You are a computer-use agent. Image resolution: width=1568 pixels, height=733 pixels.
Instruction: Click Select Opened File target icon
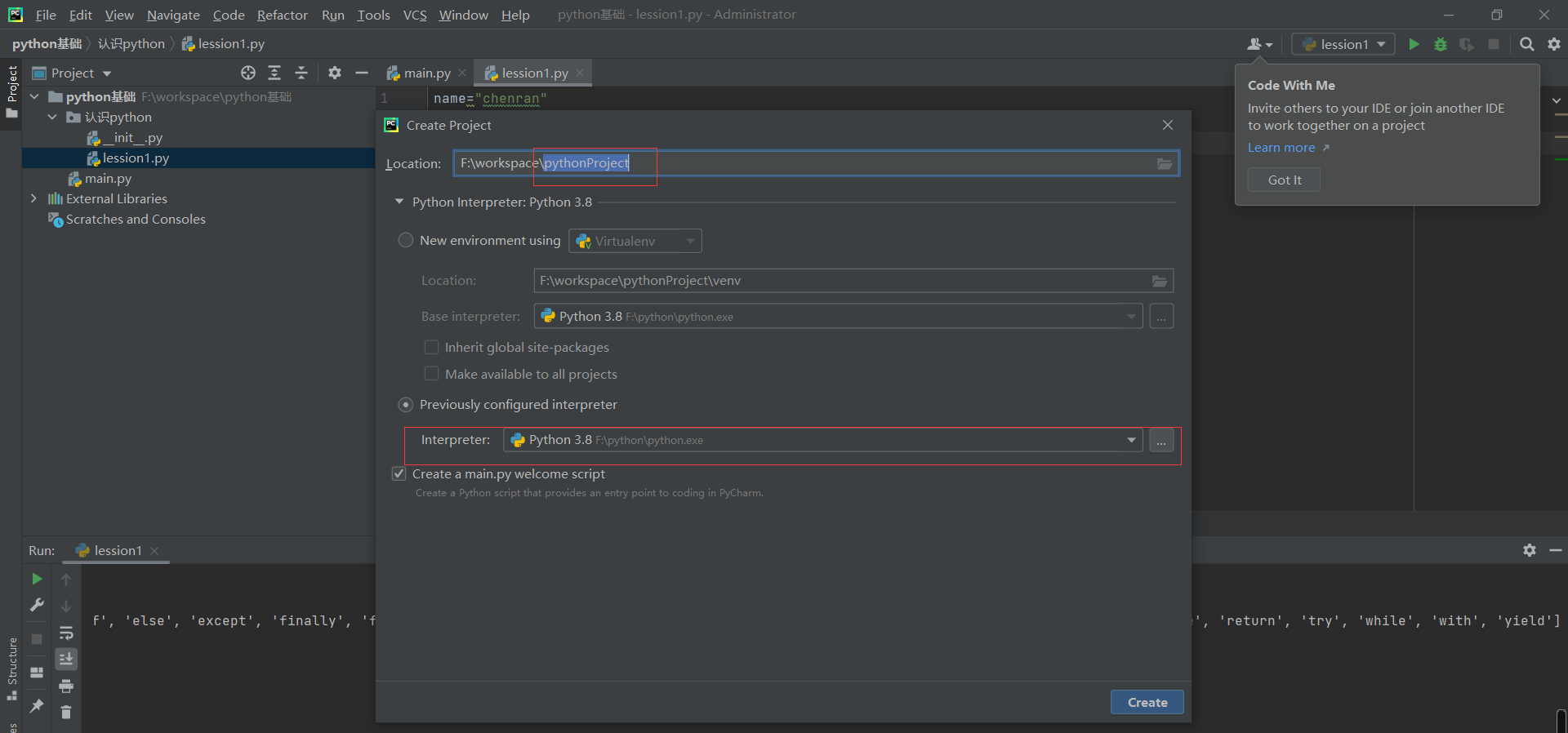pos(248,73)
